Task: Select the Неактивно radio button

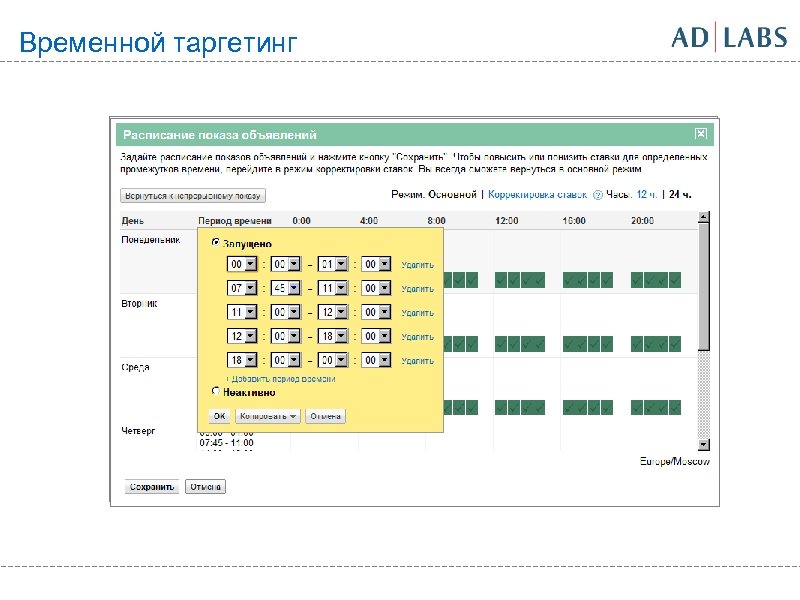Action: click(x=216, y=391)
